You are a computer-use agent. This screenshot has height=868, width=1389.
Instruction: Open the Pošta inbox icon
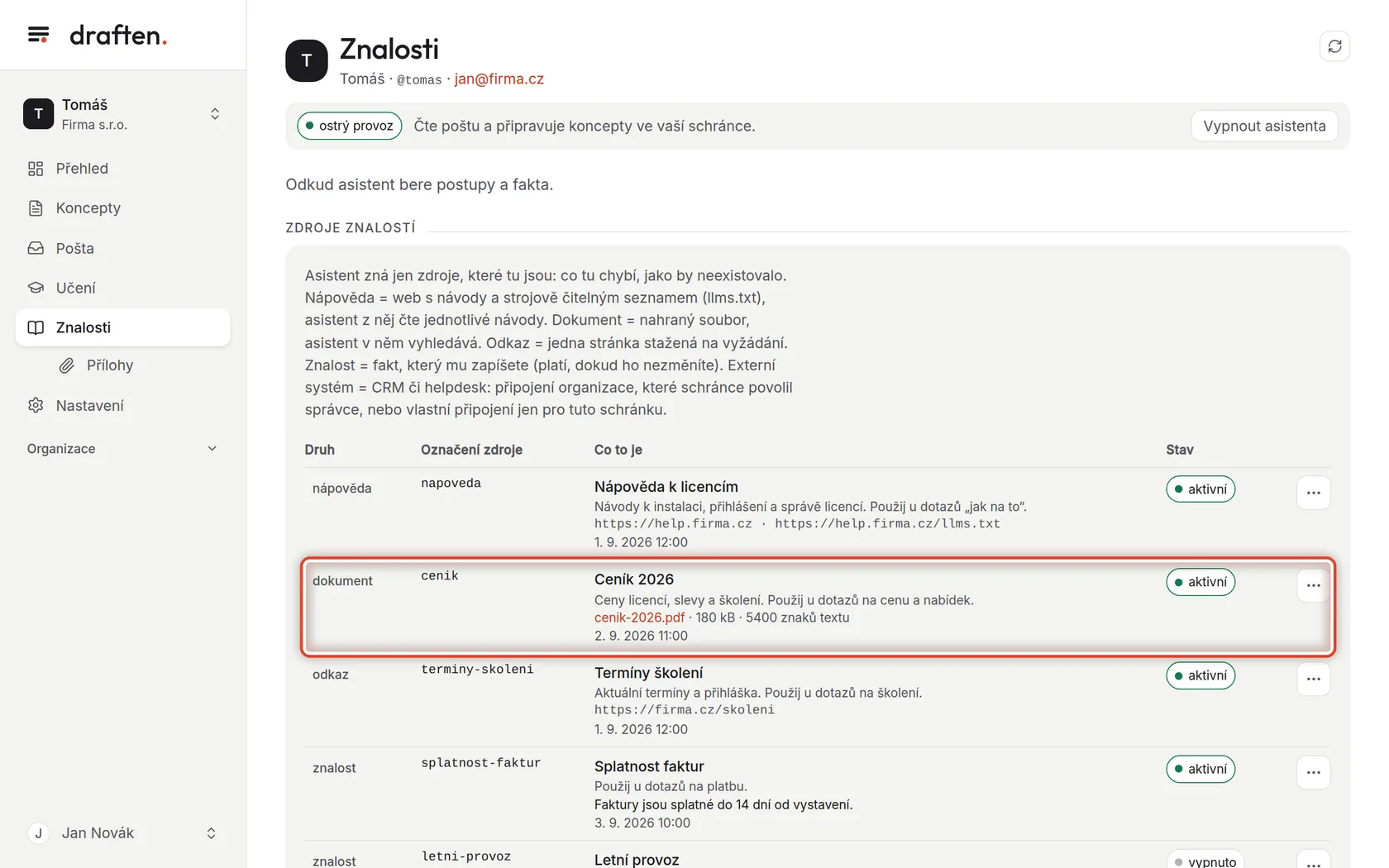(x=36, y=248)
